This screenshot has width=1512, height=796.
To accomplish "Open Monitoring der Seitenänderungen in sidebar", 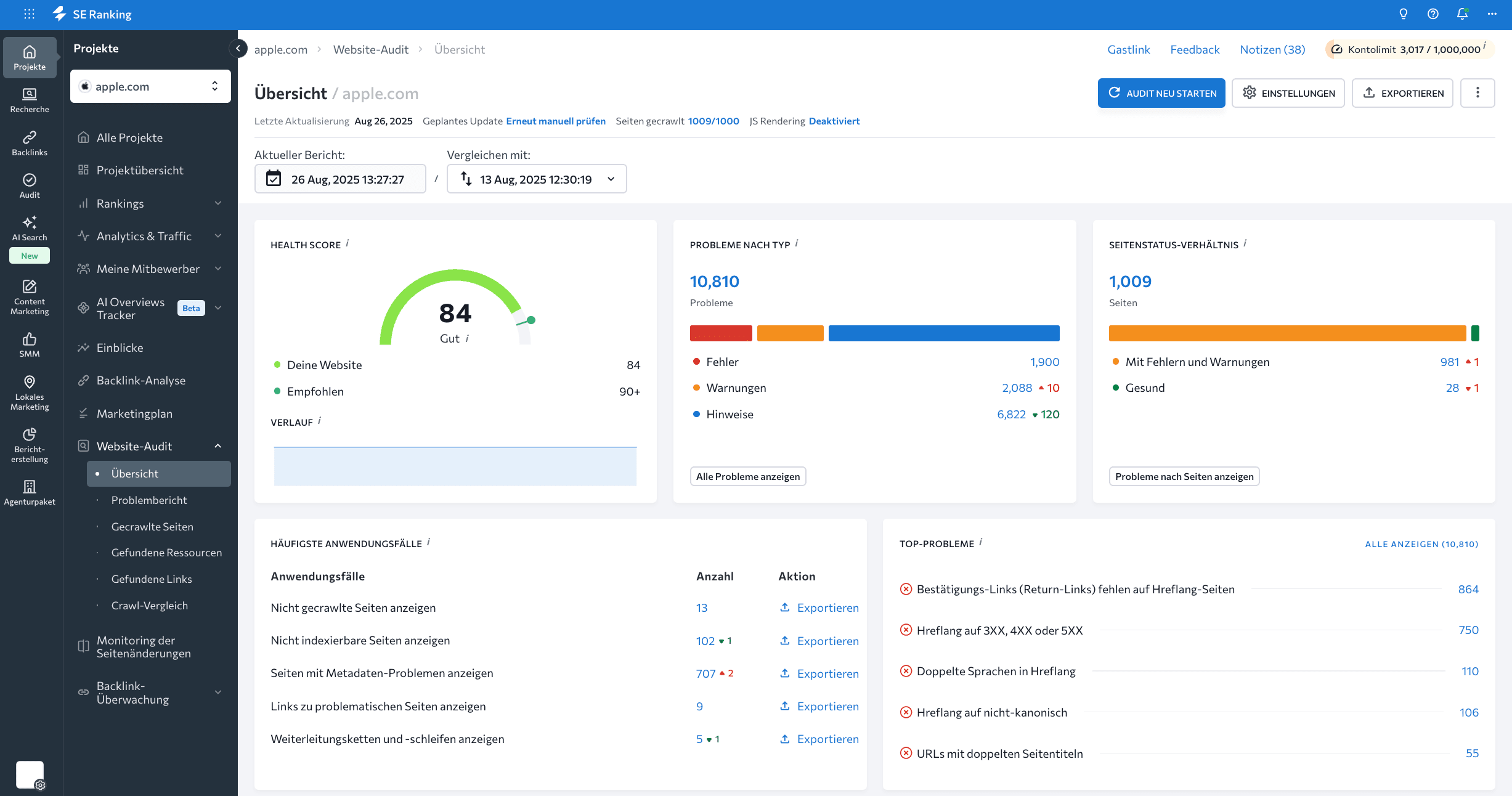I will [144, 647].
